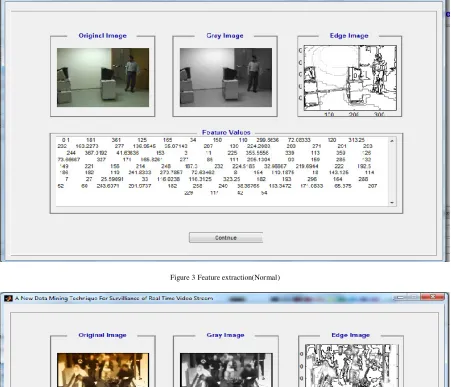Image resolution: width=451 pixels, height=387 pixels.
Task: Click the 'Figure 3 Feature extraction(Normal)' caption
Action: [225, 277]
